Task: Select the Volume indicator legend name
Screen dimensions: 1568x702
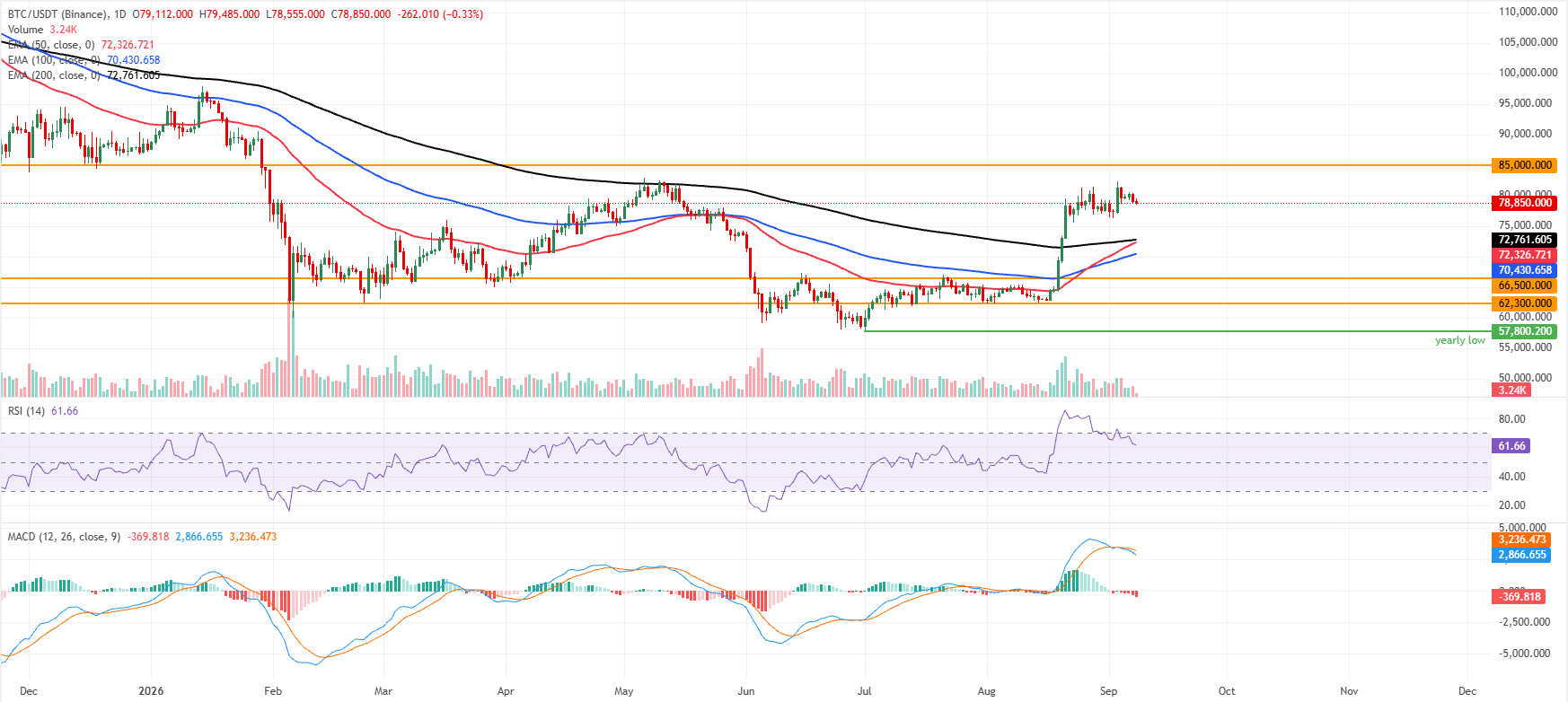Action: pos(26,30)
